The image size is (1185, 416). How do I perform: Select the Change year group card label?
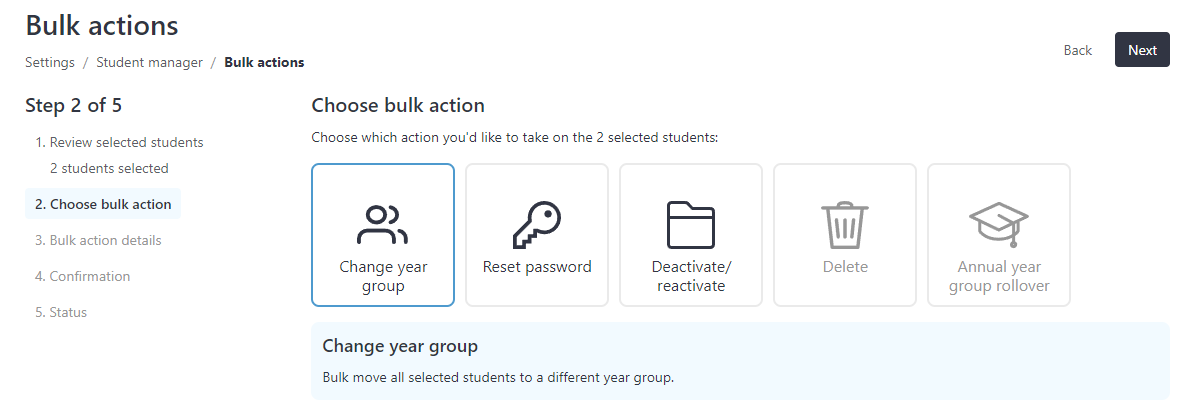383,276
